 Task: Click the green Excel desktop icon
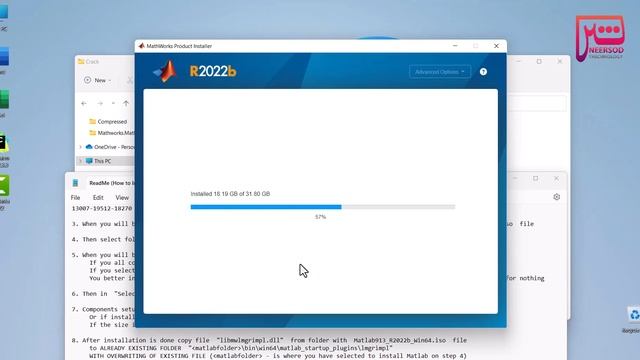[4, 100]
